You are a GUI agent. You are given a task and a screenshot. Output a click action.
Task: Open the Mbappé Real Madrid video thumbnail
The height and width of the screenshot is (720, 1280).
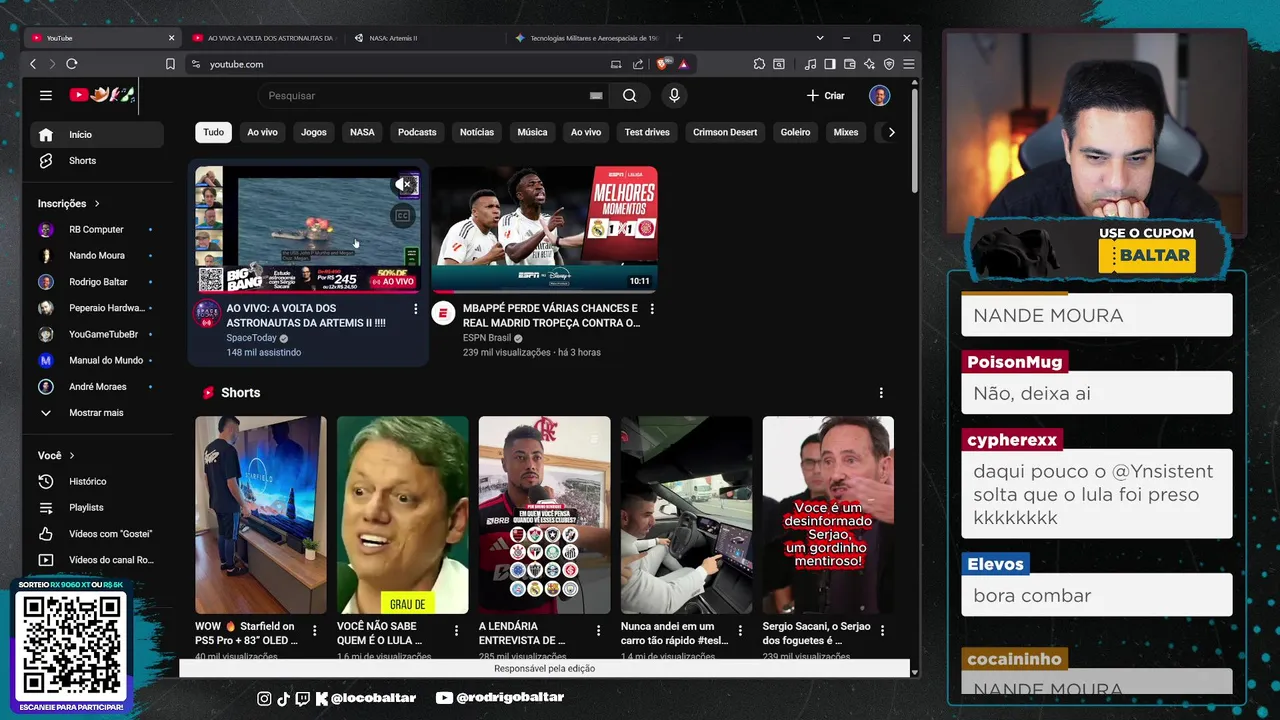tap(544, 229)
